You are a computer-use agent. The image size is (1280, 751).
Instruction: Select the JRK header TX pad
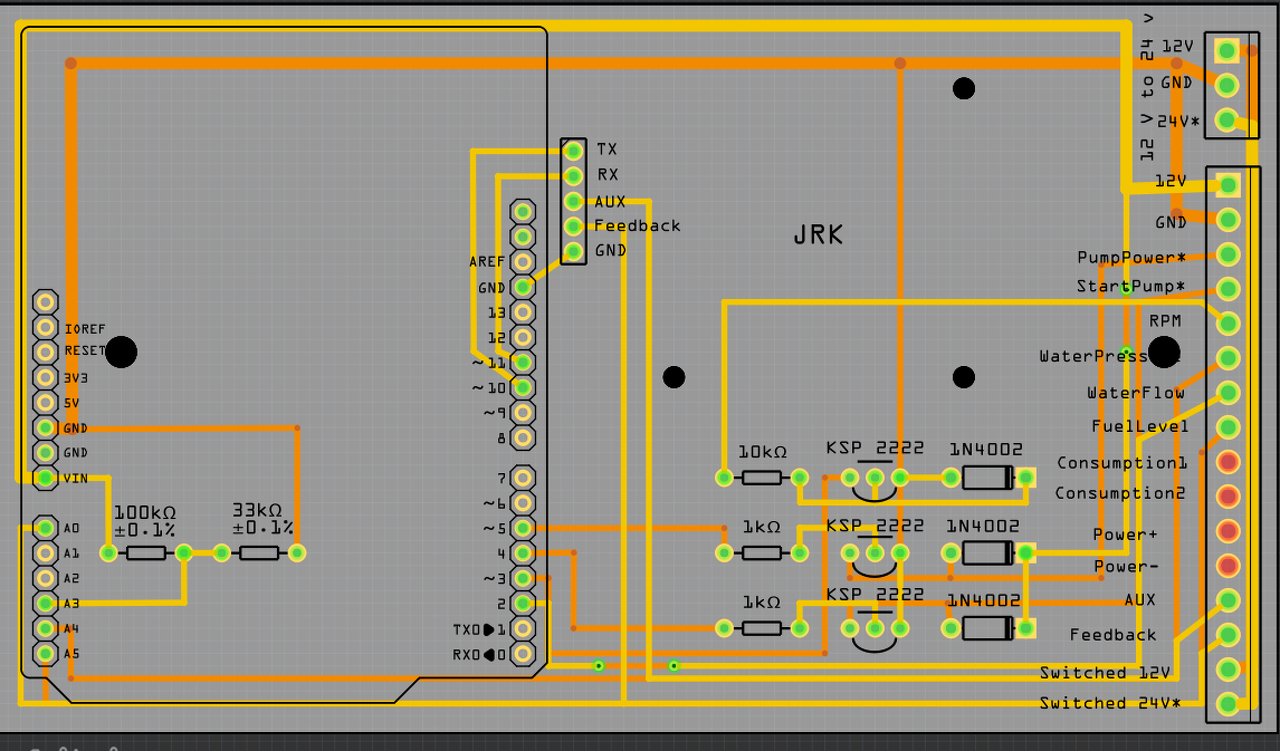pyautogui.click(x=573, y=151)
